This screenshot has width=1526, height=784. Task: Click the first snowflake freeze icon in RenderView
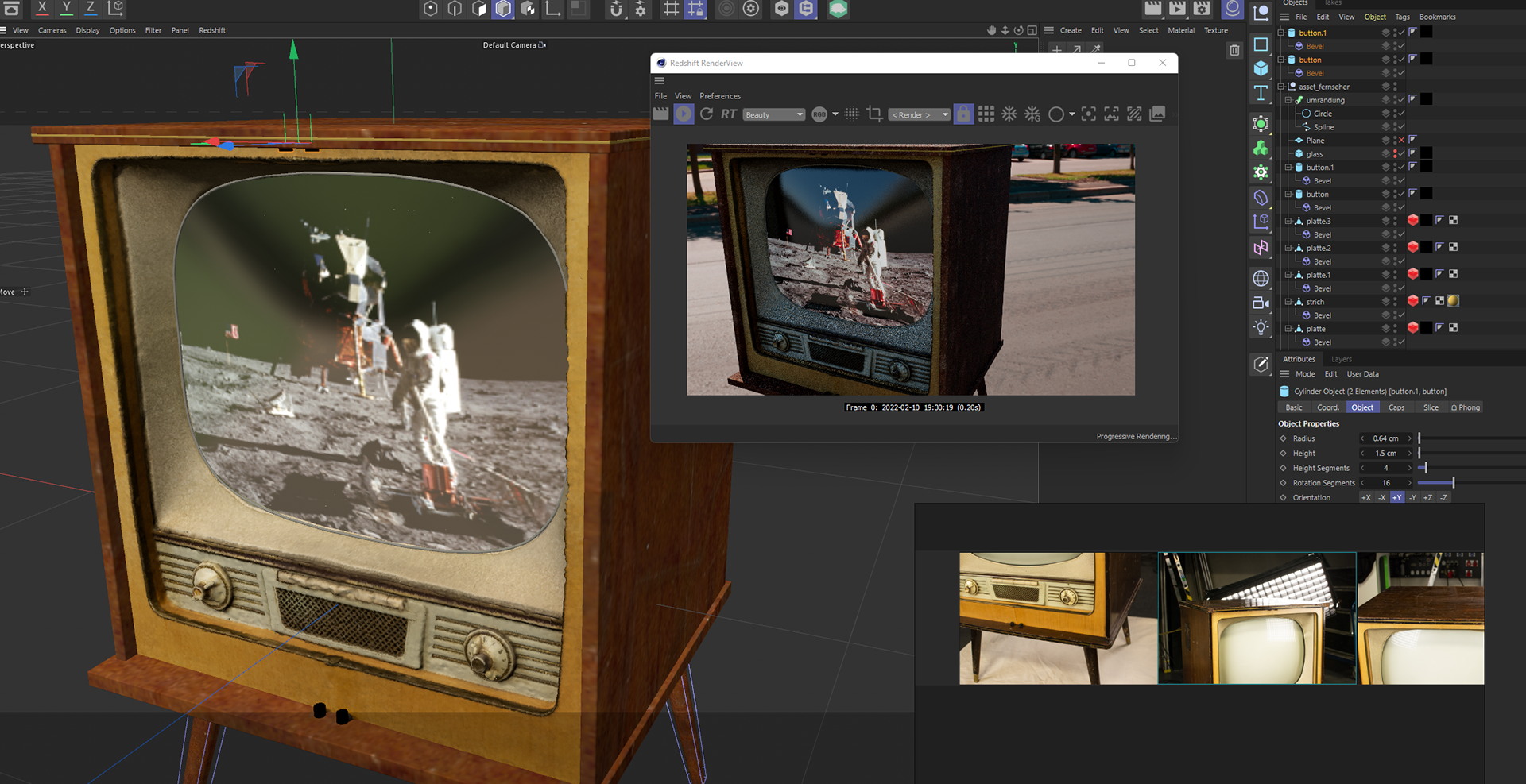point(1009,114)
